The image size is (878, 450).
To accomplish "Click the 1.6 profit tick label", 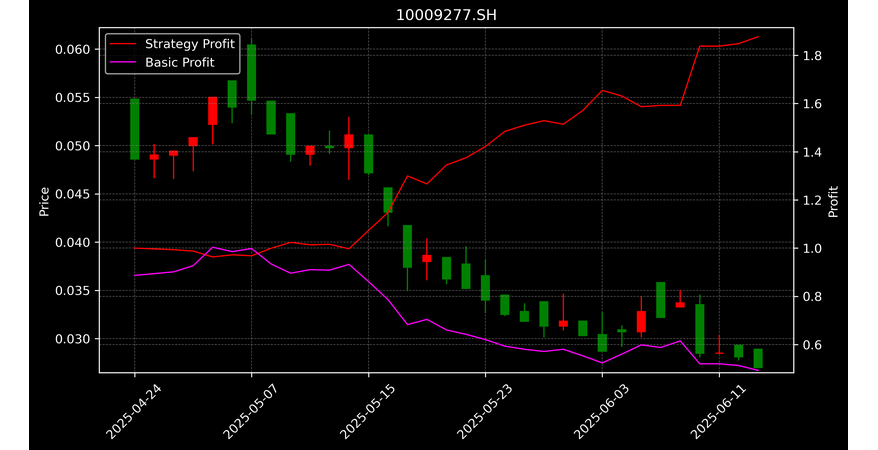I will (810, 104).
